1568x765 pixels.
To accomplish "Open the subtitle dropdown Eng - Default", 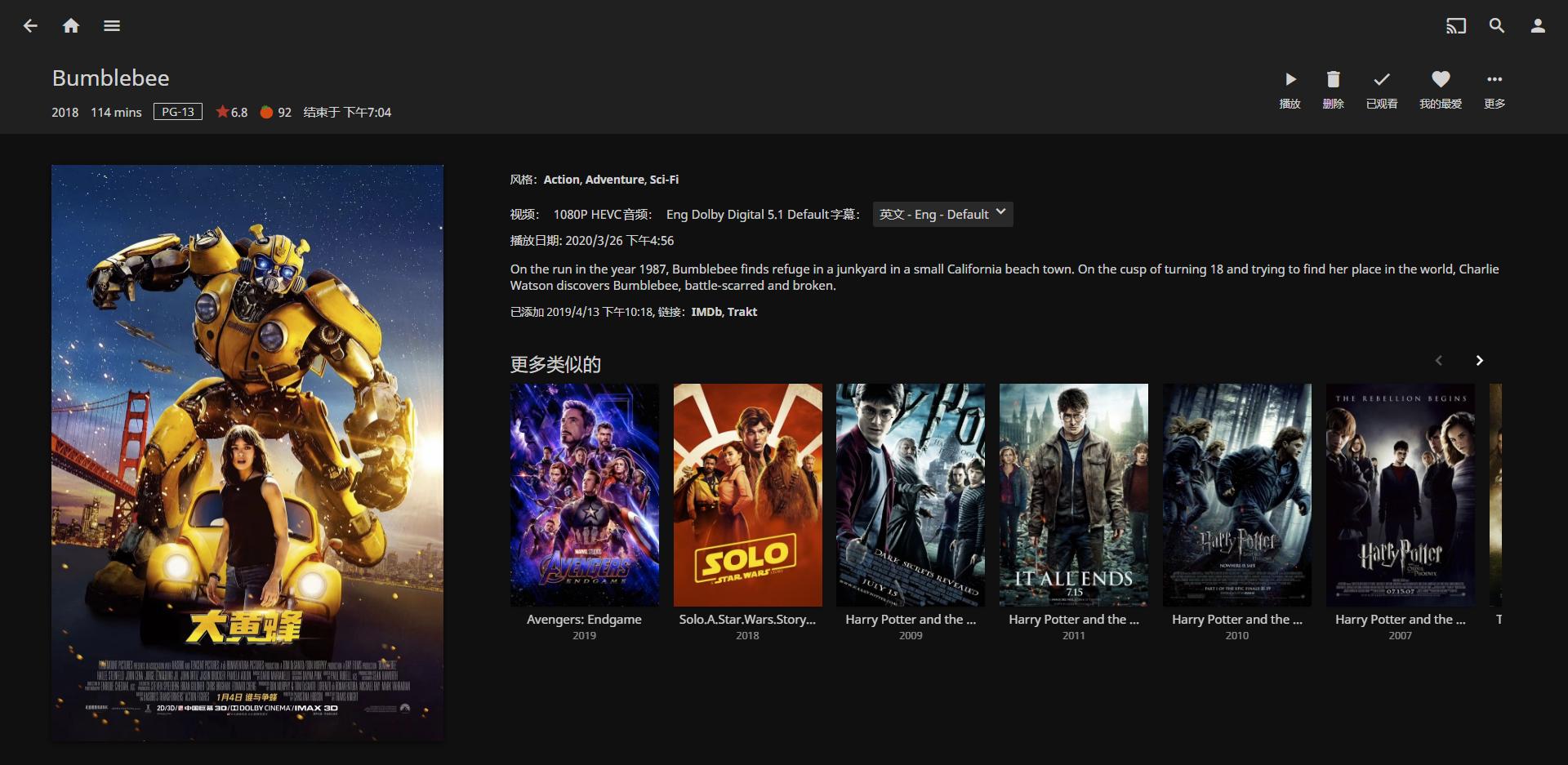I will click(x=943, y=214).
